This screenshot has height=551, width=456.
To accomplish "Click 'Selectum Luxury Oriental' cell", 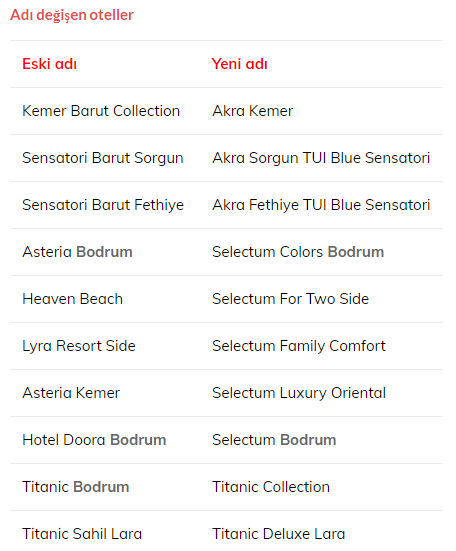I will point(299,393).
